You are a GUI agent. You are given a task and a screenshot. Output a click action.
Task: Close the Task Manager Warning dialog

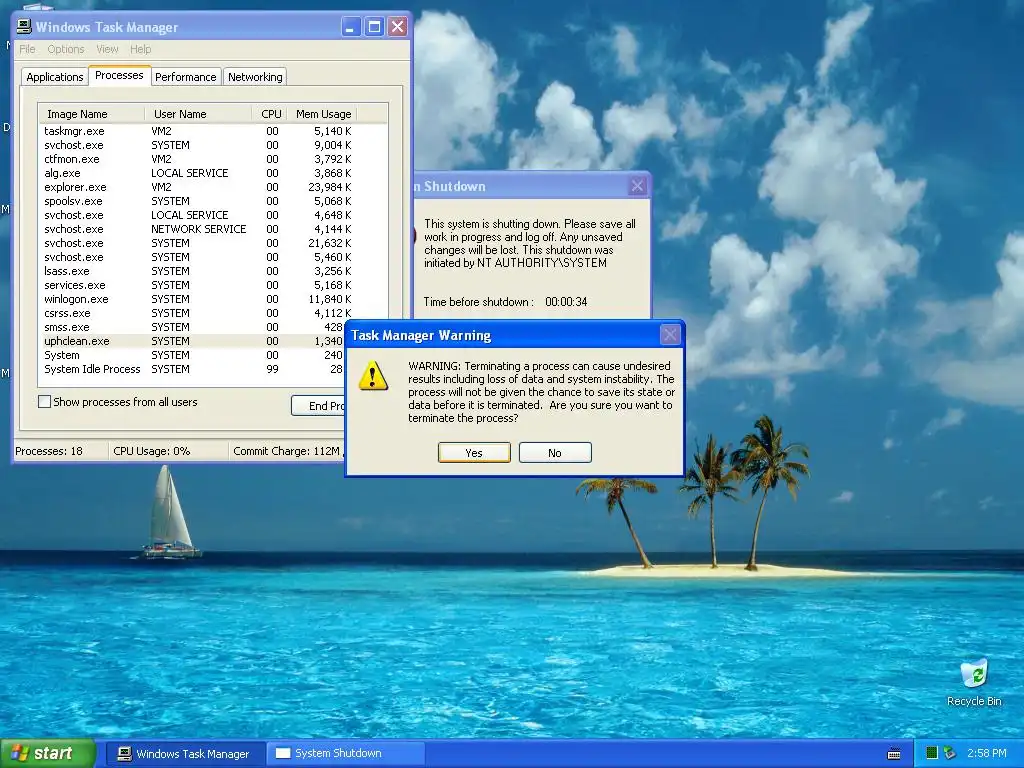(x=670, y=335)
